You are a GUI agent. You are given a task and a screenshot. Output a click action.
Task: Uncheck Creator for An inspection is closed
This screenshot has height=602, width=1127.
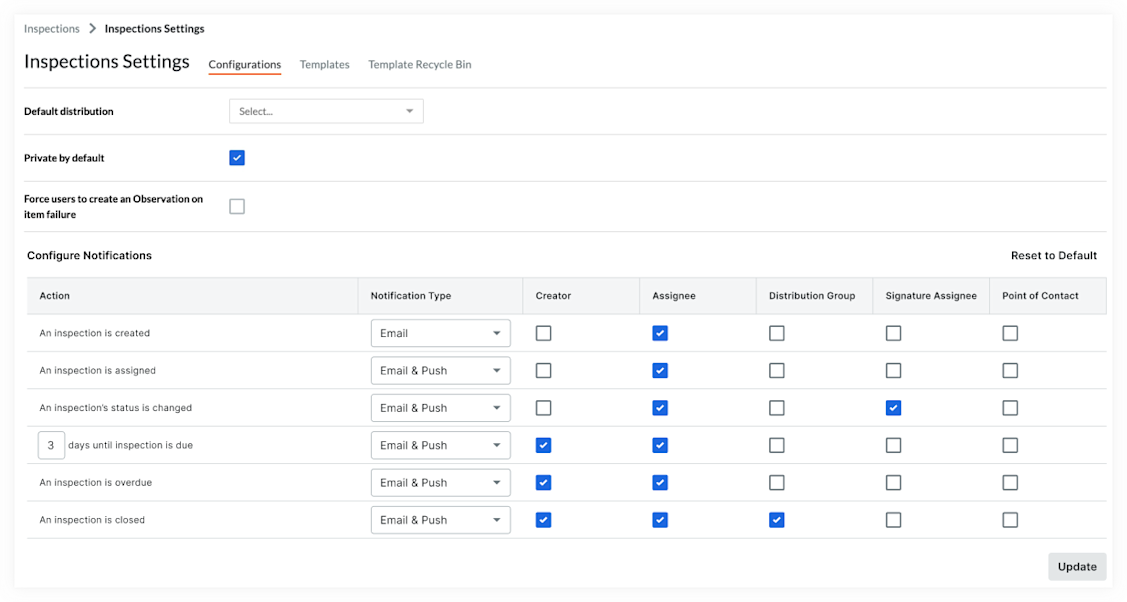click(543, 520)
